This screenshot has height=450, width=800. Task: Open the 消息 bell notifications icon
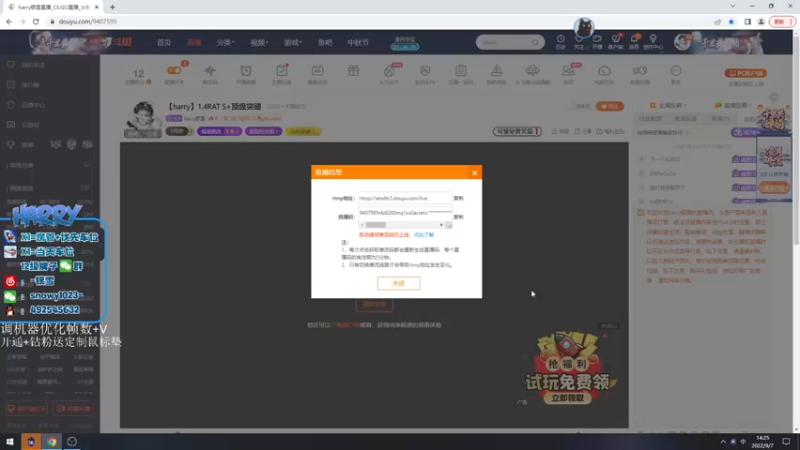tap(634, 41)
